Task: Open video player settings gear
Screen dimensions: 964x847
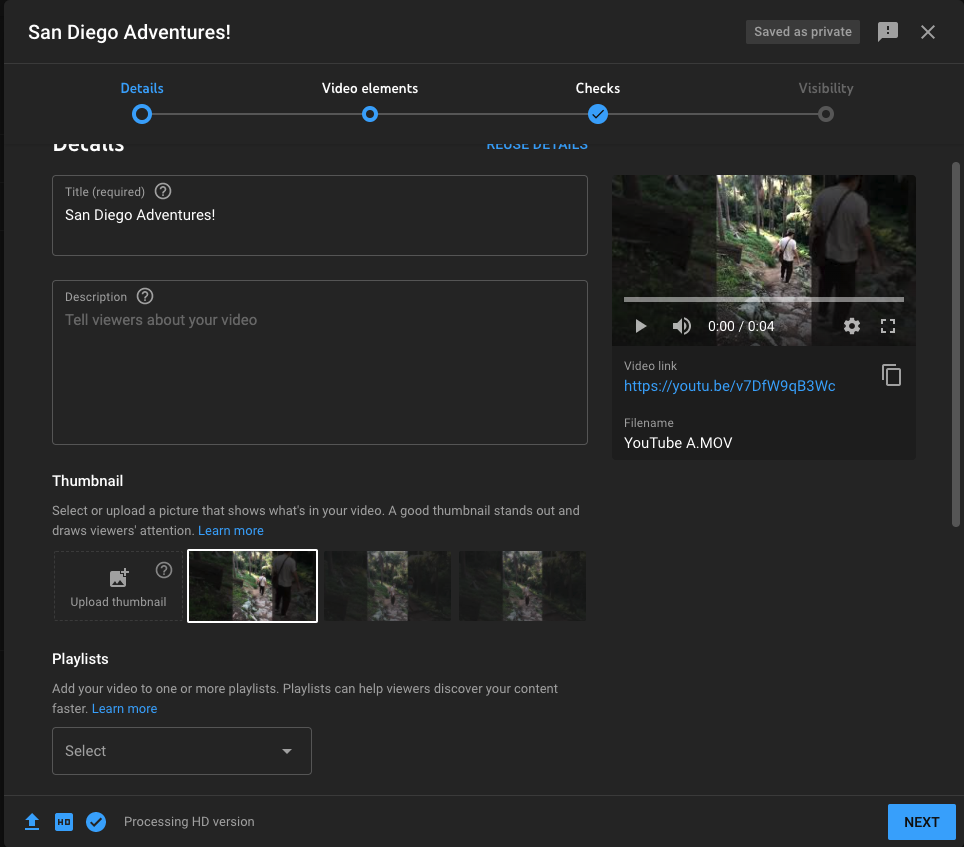Action: [851, 326]
